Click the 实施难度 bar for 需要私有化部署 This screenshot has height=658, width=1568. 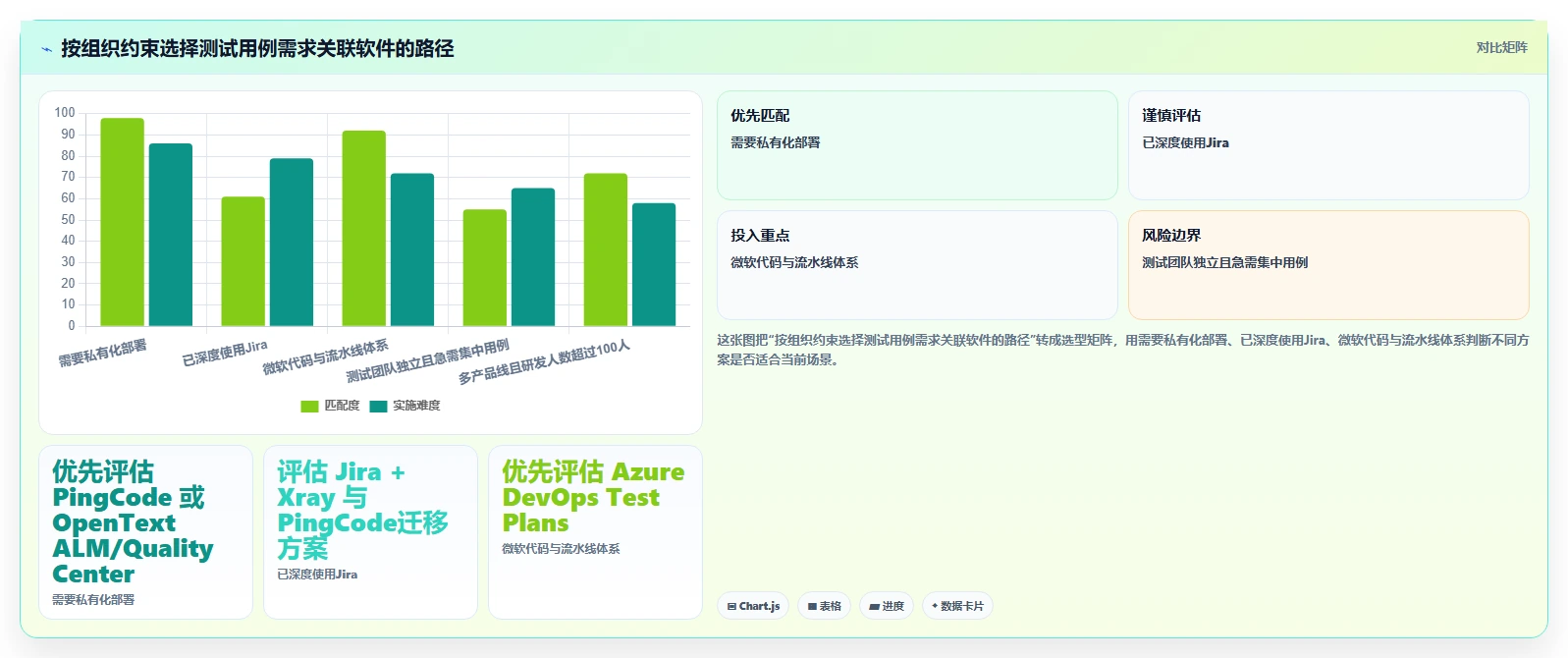[x=171, y=235]
